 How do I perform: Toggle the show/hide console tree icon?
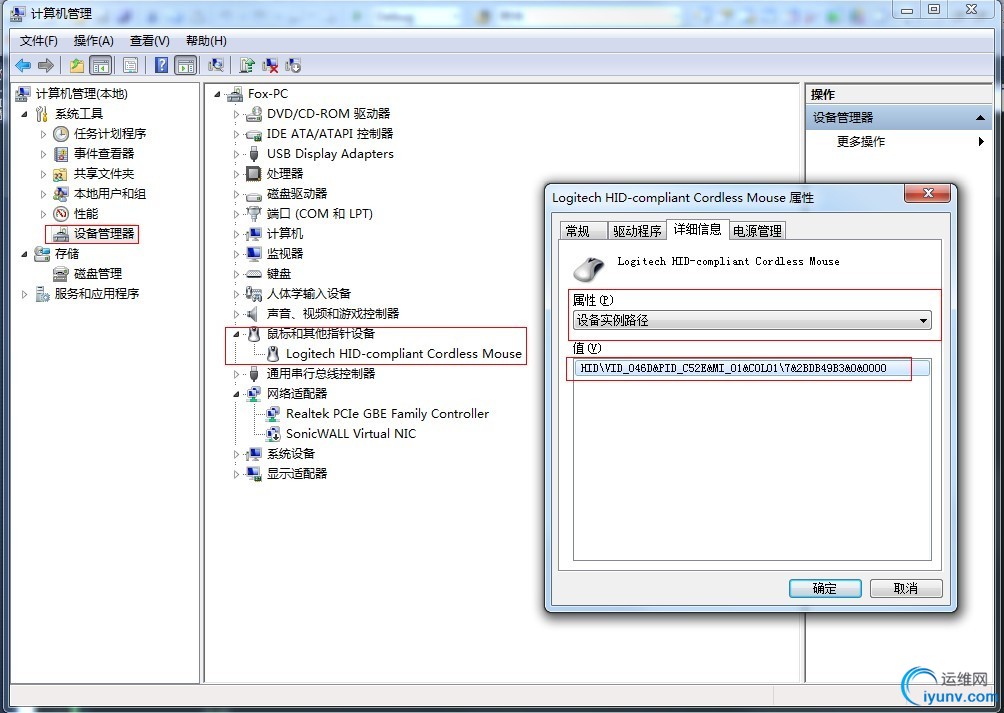[x=101, y=65]
